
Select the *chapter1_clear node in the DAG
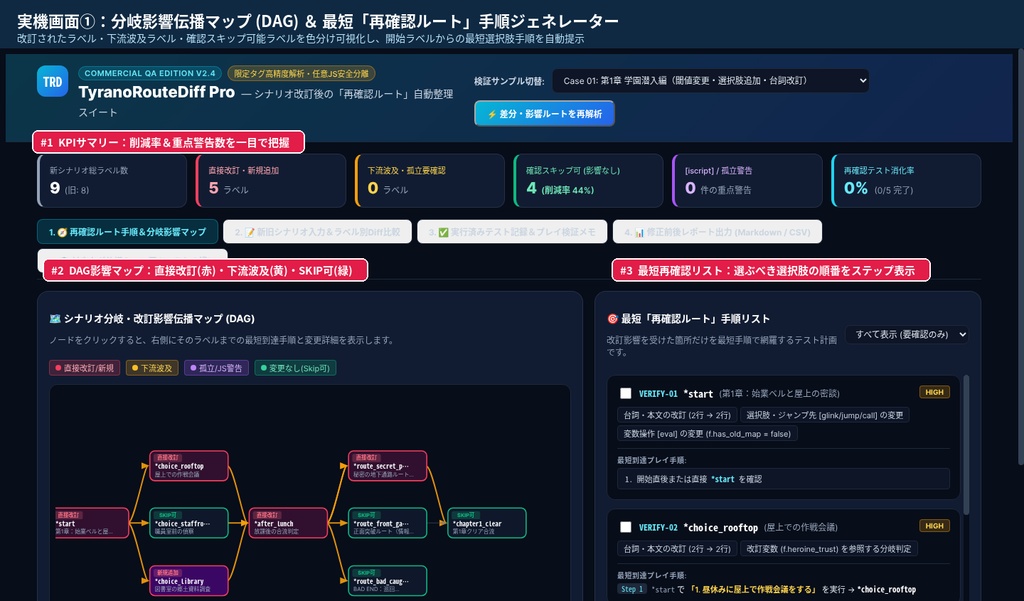(x=487, y=523)
